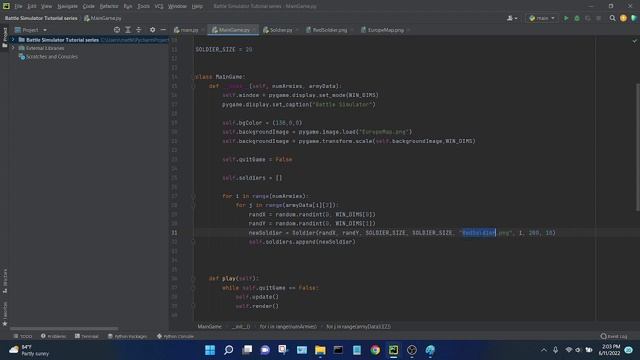Viewport: 640px width, 360px height.
Task: Expand all in Project panel
Action: tap(128, 30)
